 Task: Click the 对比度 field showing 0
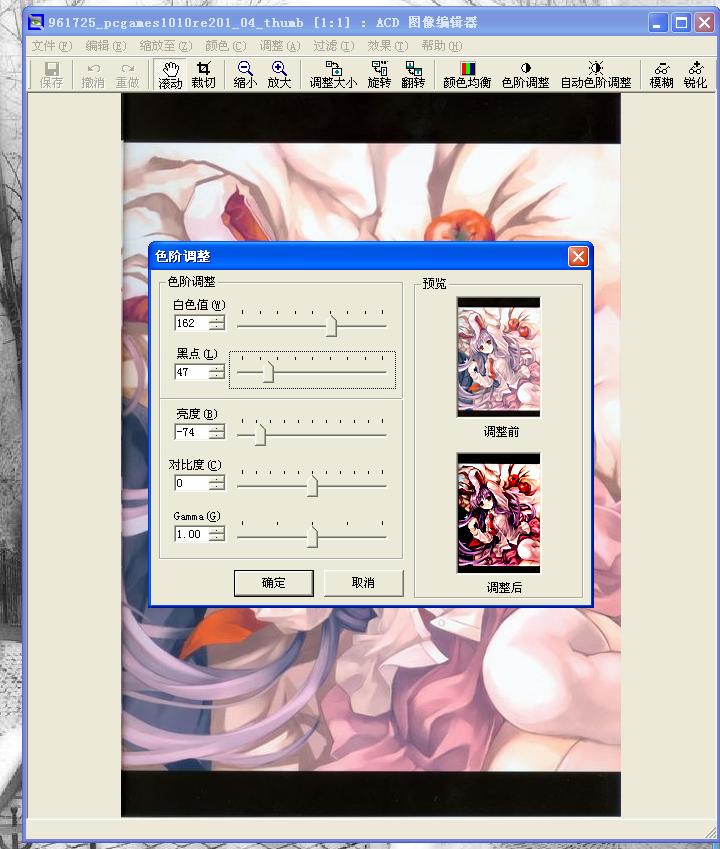[x=192, y=483]
